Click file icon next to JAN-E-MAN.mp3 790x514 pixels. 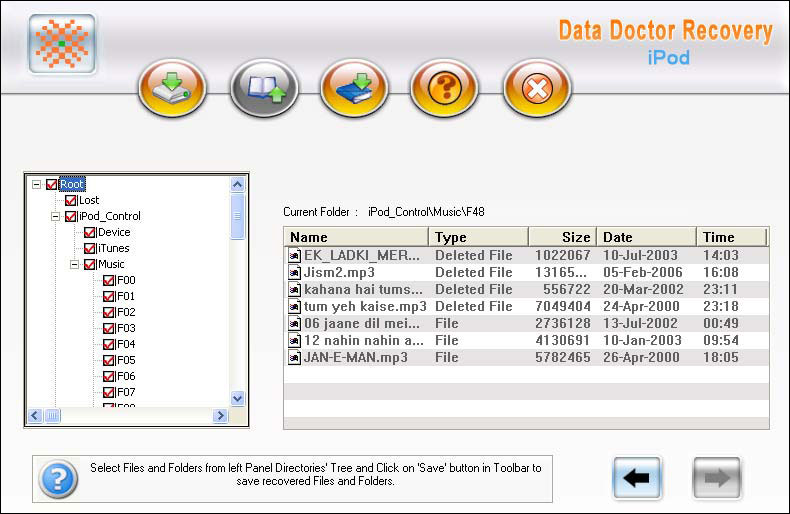tap(294, 358)
